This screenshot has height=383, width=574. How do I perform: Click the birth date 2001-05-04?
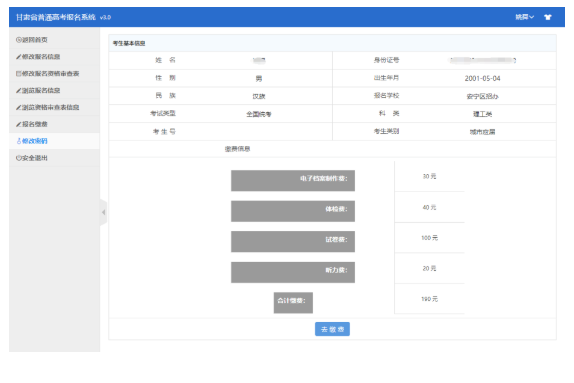coord(482,78)
